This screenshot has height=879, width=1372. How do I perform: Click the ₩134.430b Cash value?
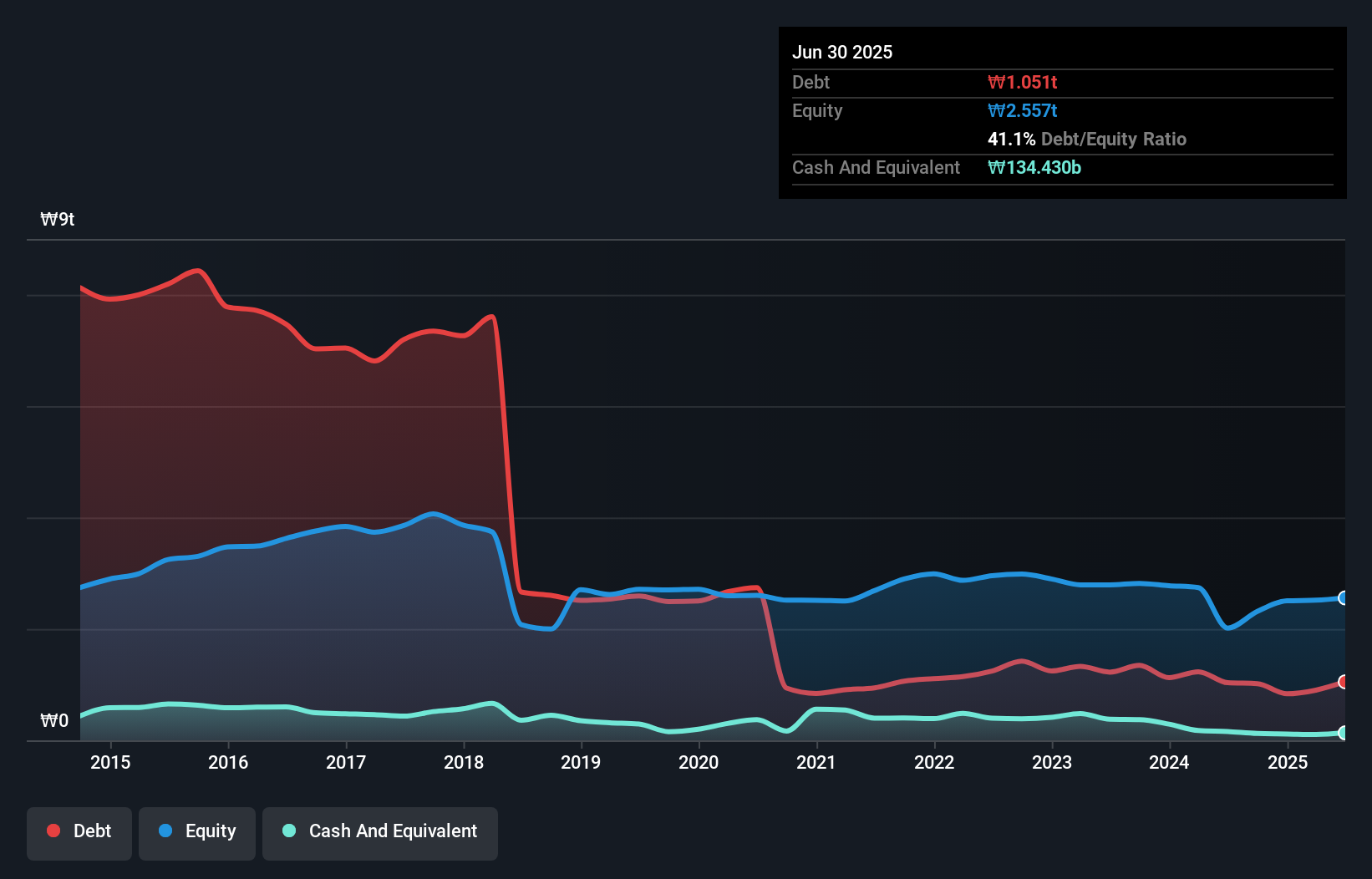1034,167
